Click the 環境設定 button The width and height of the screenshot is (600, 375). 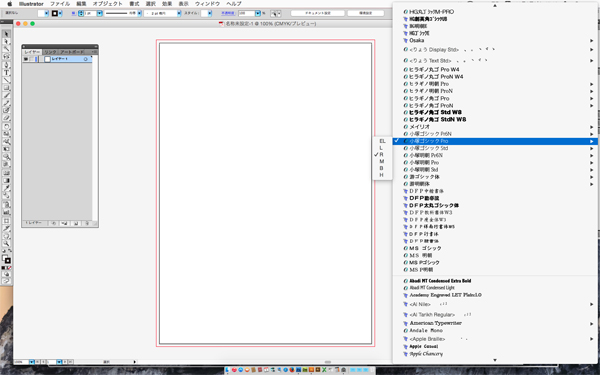click(x=365, y=13)
